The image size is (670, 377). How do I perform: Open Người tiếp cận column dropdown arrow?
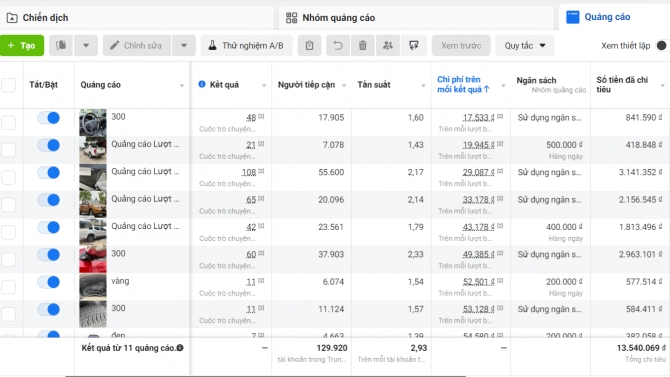pyautogui.click(x=344, y=85)
